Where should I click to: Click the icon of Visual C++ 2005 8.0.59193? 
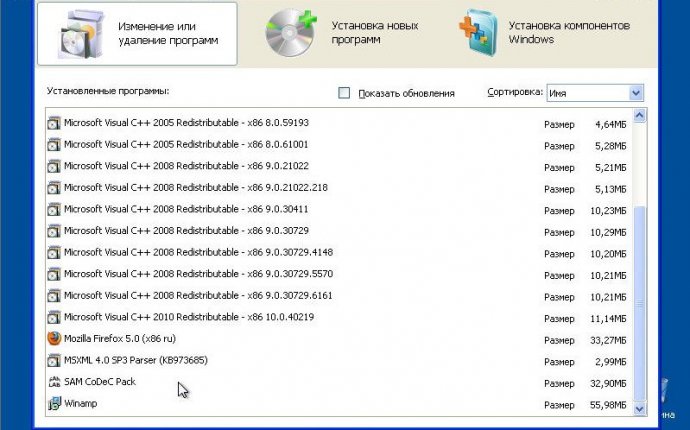[x=54, y=123]
